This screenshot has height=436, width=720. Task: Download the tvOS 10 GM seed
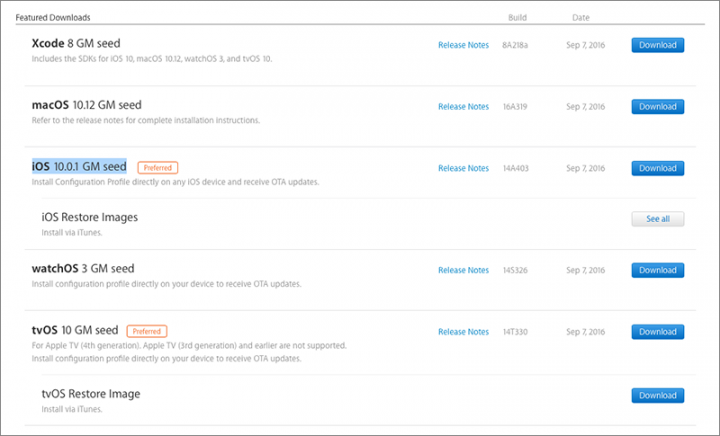pos(658,331)
